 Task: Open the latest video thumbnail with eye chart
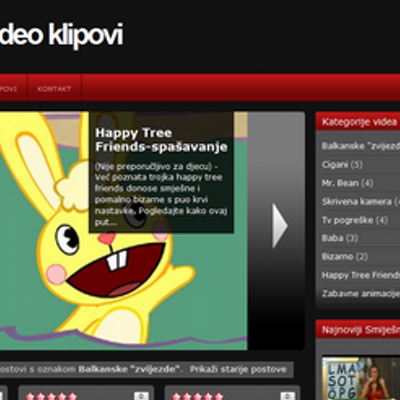tap(361, 378)
